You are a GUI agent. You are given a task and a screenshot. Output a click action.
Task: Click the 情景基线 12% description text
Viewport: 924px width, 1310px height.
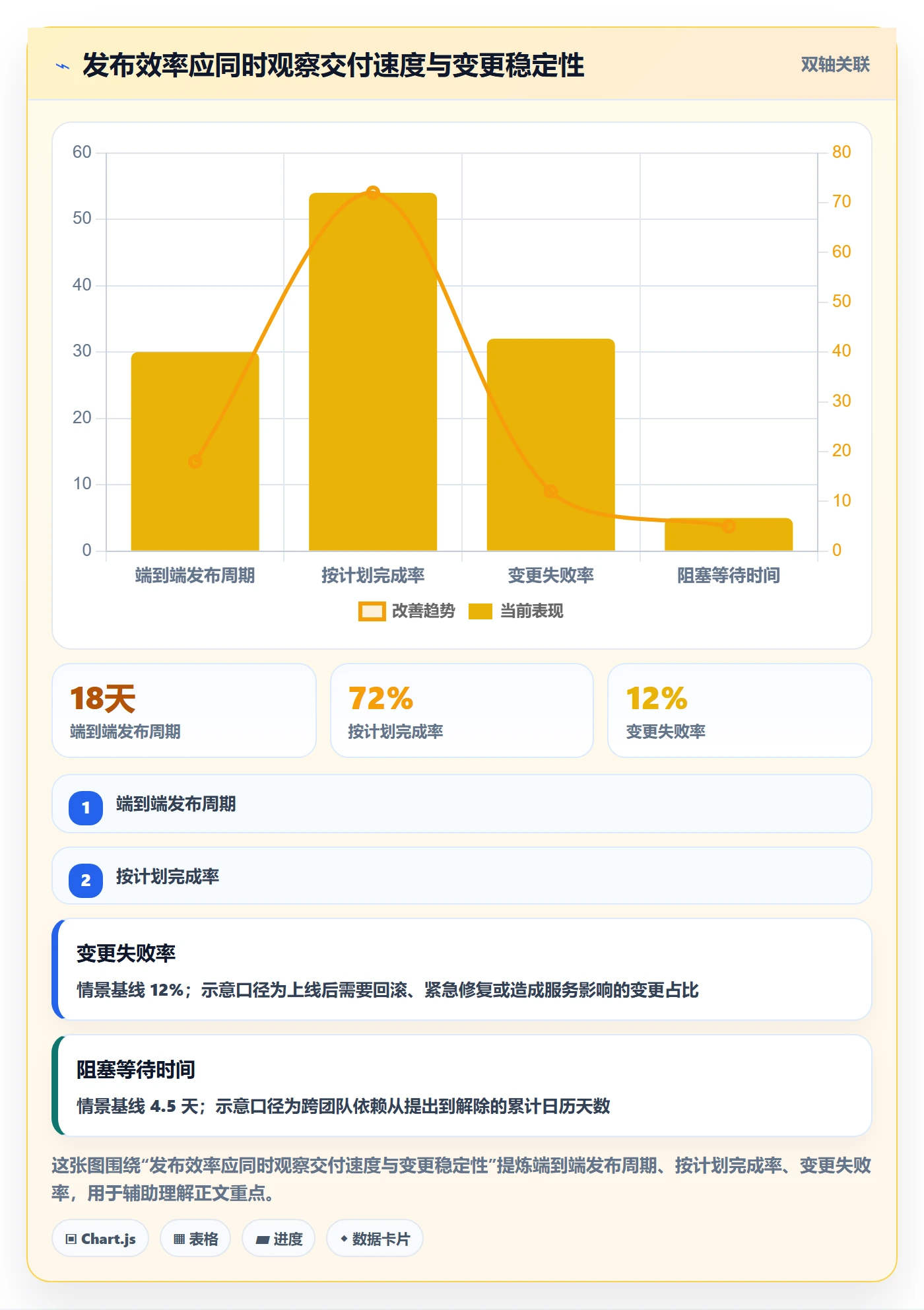point(387,990)
